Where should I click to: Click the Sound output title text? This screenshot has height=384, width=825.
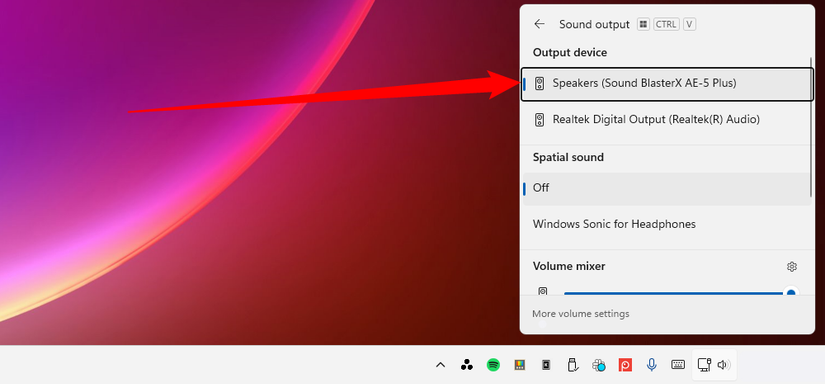pos(594,25)
